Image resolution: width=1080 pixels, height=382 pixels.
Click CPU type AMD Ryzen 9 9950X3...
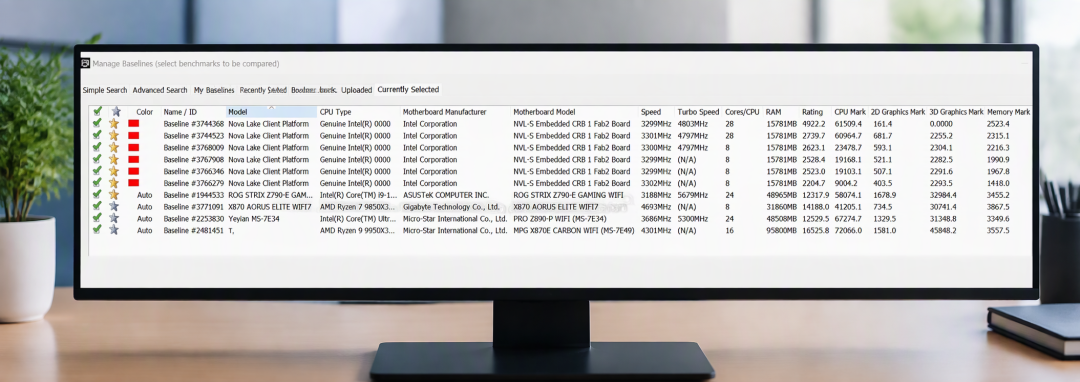coord(358,230)
